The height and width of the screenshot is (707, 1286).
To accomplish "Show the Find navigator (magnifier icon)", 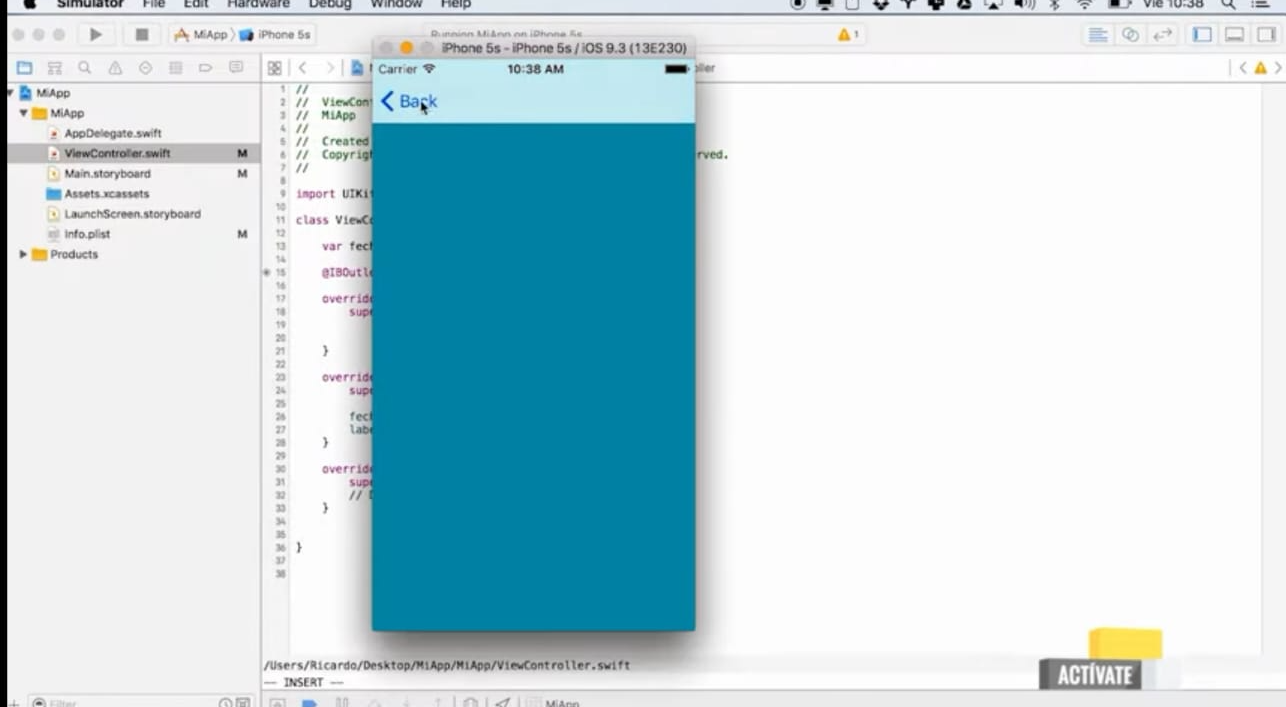I will (85, 68).
